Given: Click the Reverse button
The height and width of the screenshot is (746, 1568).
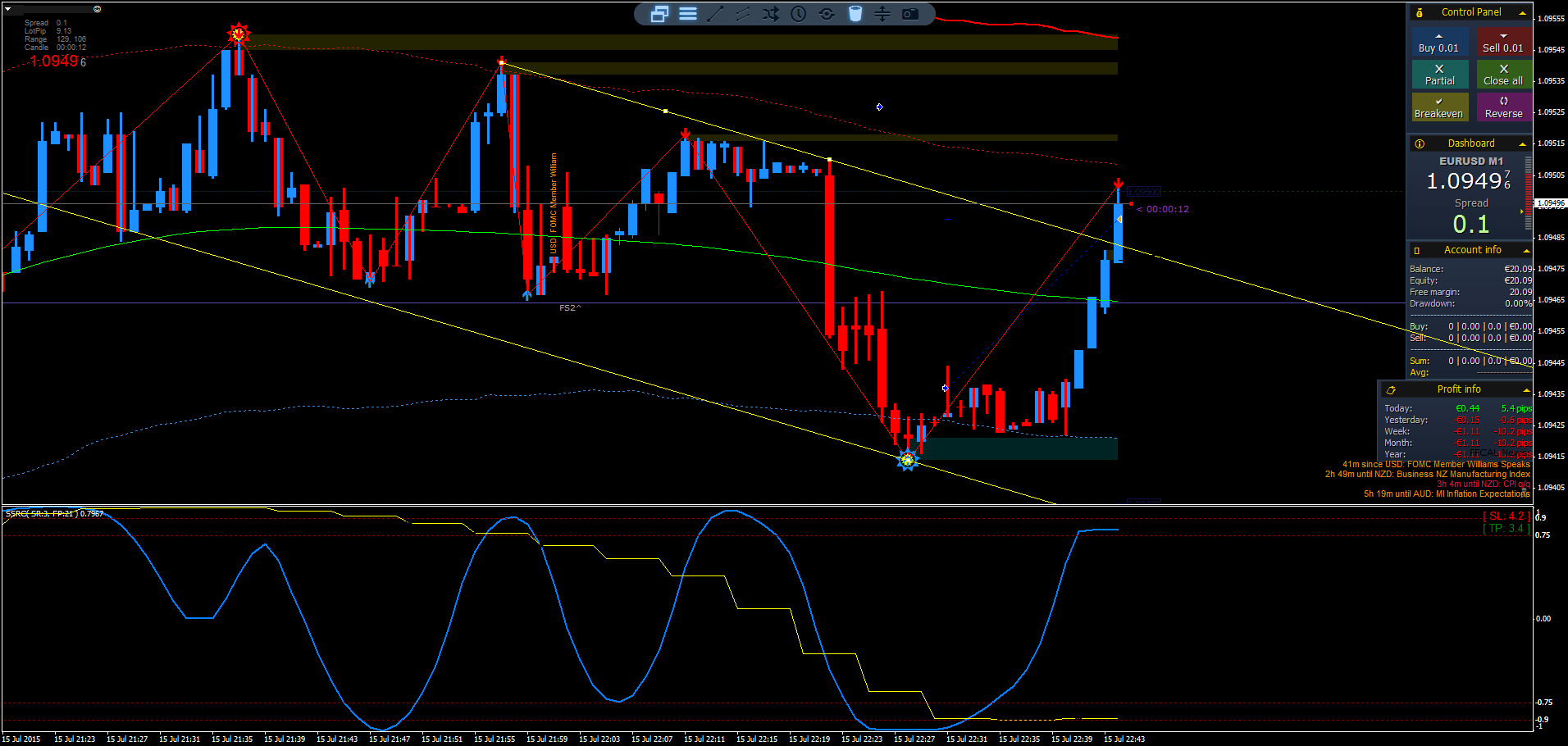Looking at the screenshot, I should pos(1503,107).
